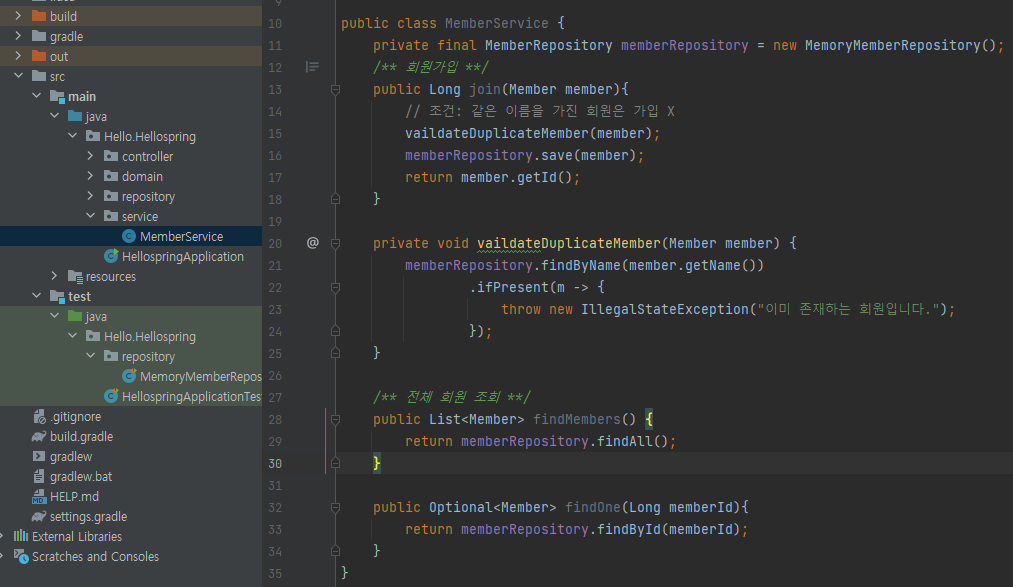Image resolution: width=1013 pixels, height=587 pixels.
Task: Click the IllegalStateException text on line 23
Action: (x=665, y=309)
